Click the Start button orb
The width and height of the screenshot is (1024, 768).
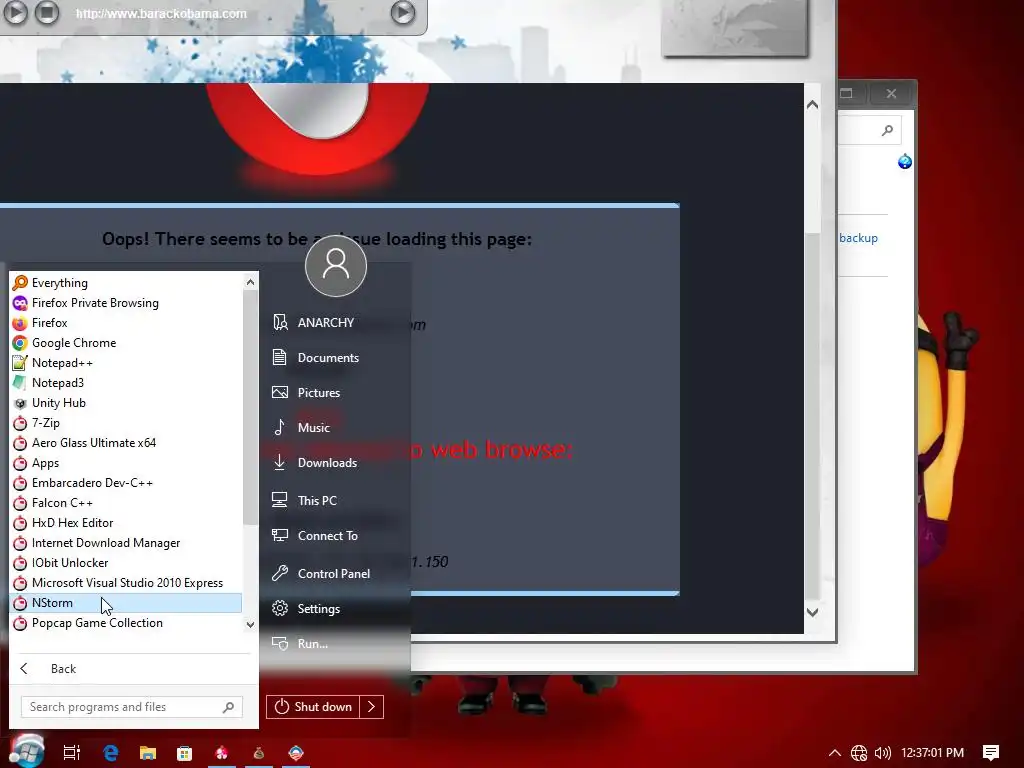click(x=26, y=751)
